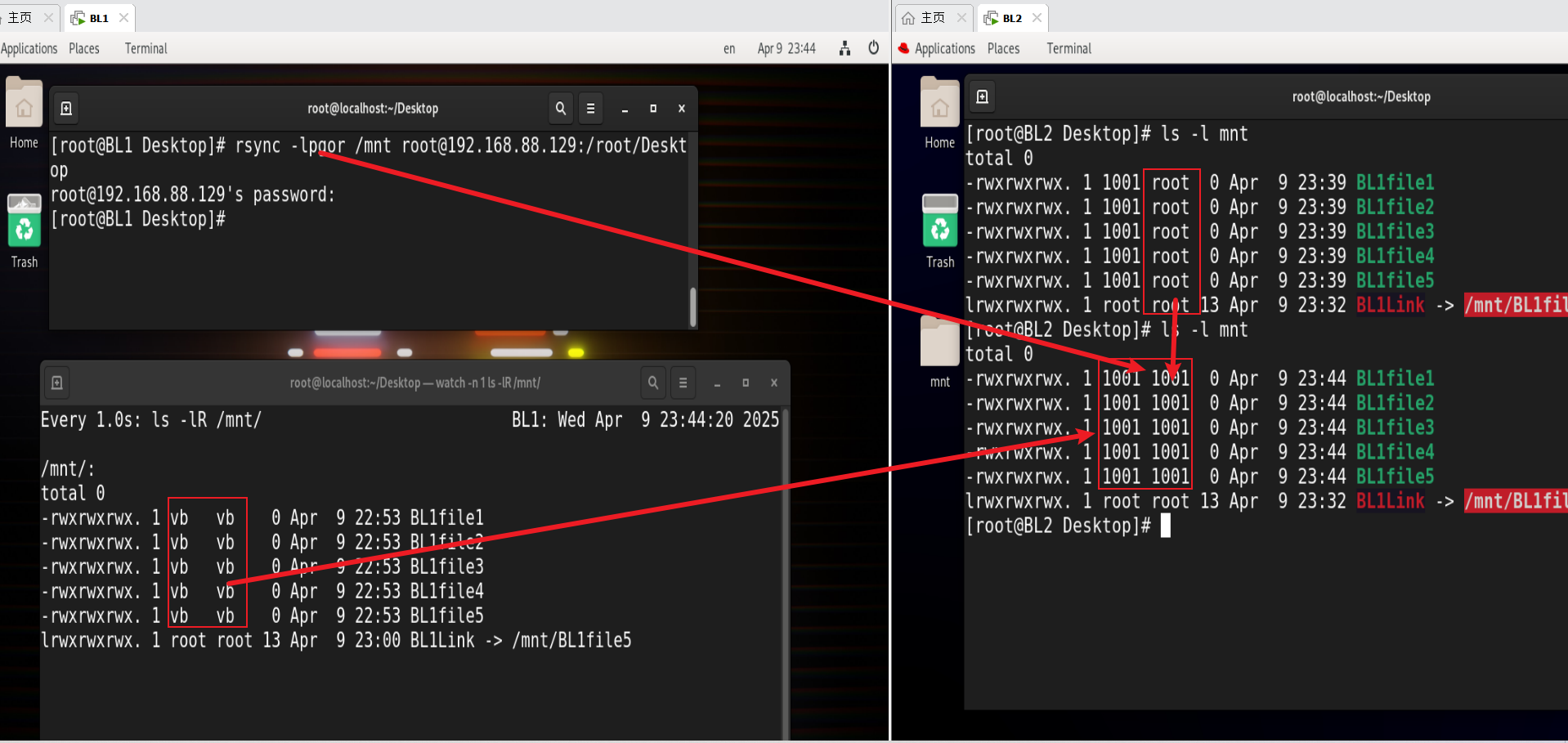Open hamburger menu in watch terminal window
Viewport: 1568px width, 743px height.
683,383
